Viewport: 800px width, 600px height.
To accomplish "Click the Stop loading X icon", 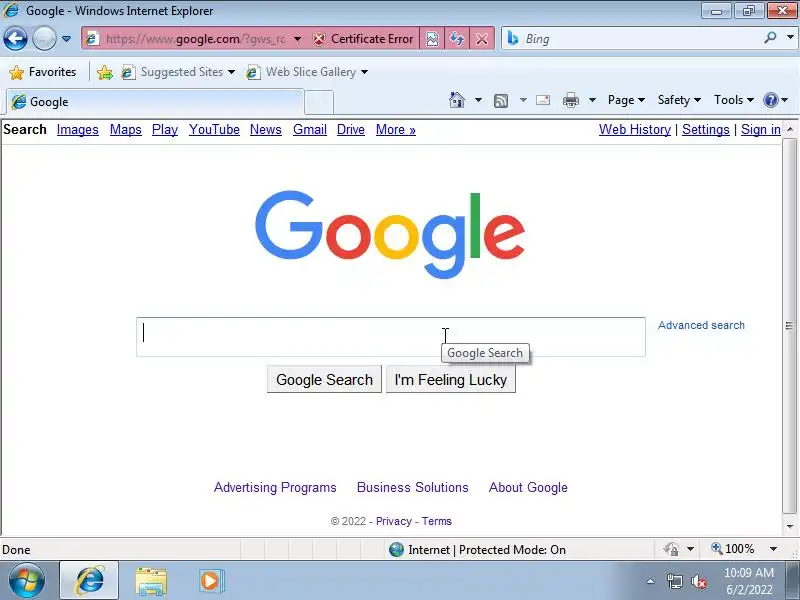I will pos(482,39).
